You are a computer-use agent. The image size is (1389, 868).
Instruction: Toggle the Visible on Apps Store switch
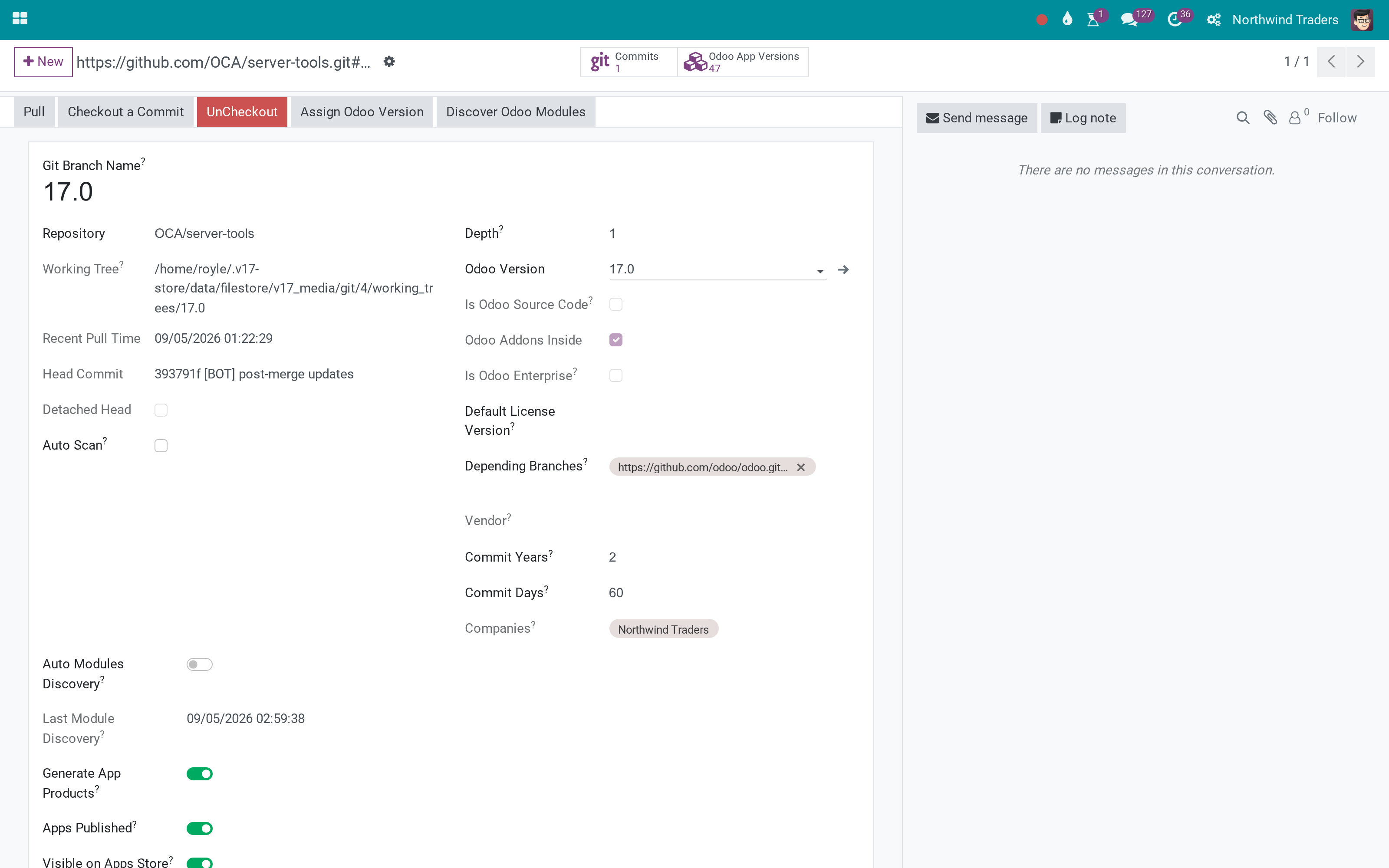200,863
